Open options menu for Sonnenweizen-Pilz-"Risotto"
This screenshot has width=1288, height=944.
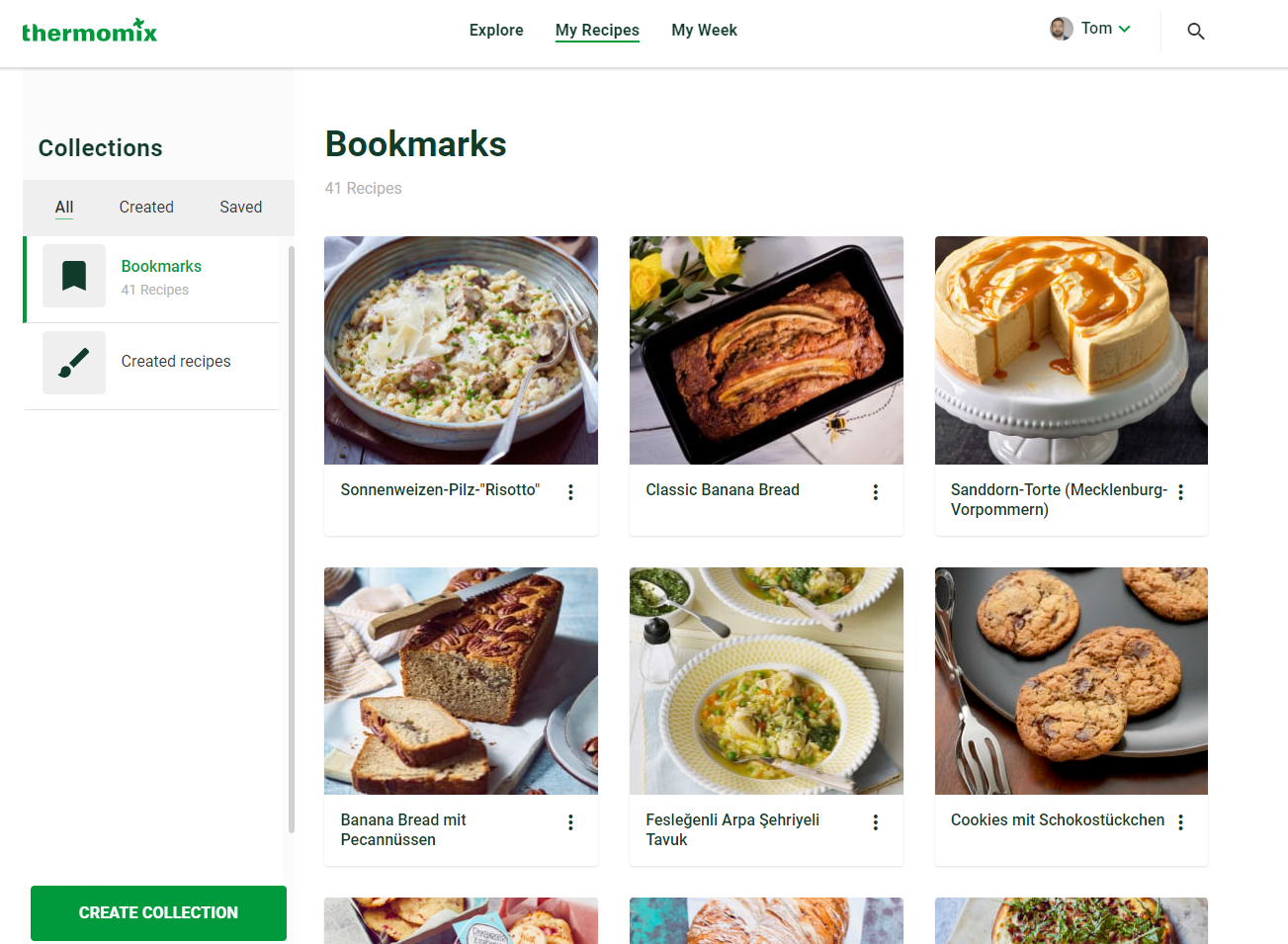570,492
